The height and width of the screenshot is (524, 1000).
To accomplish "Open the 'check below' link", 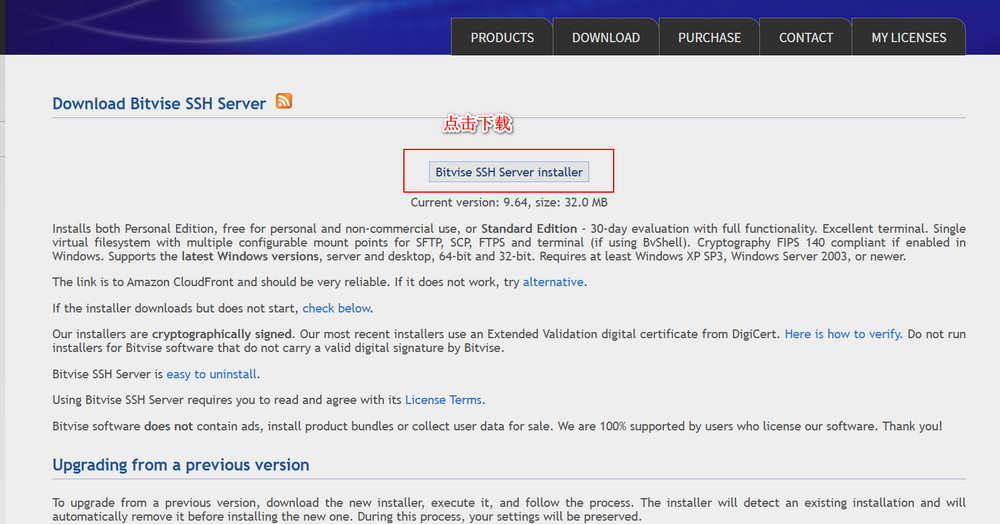I will coord(337,308).
